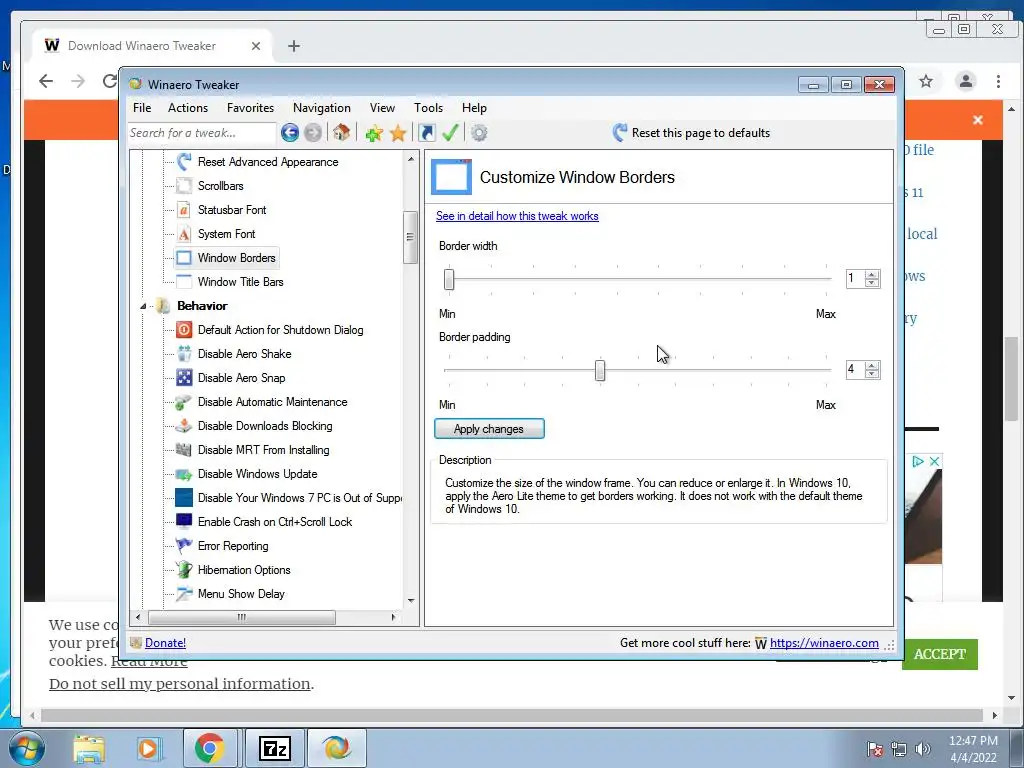The width and height of the screenshot is (1024, 768).
Task: Open Windows Explorer folder in taskbar
Action: tap(89, 749)
